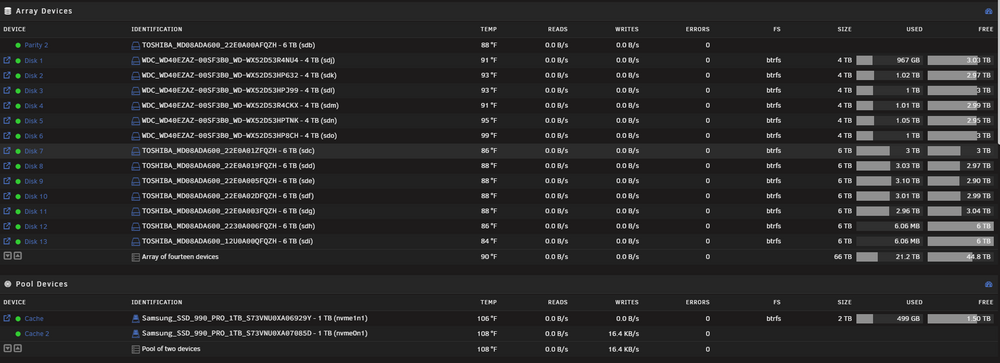Screen dimensions: 1000x363
Task: Collapse array rows with up arrow
Action: [17, 256]
